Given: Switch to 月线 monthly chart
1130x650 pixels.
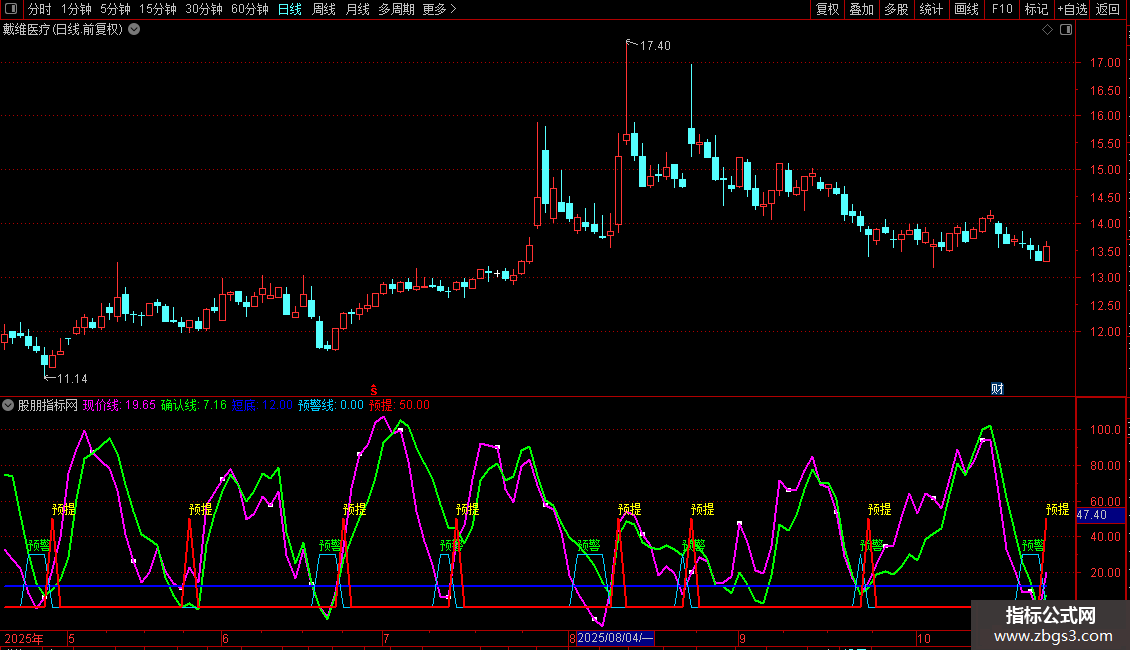Looking at the screenshot, I should tap(357, 9).
